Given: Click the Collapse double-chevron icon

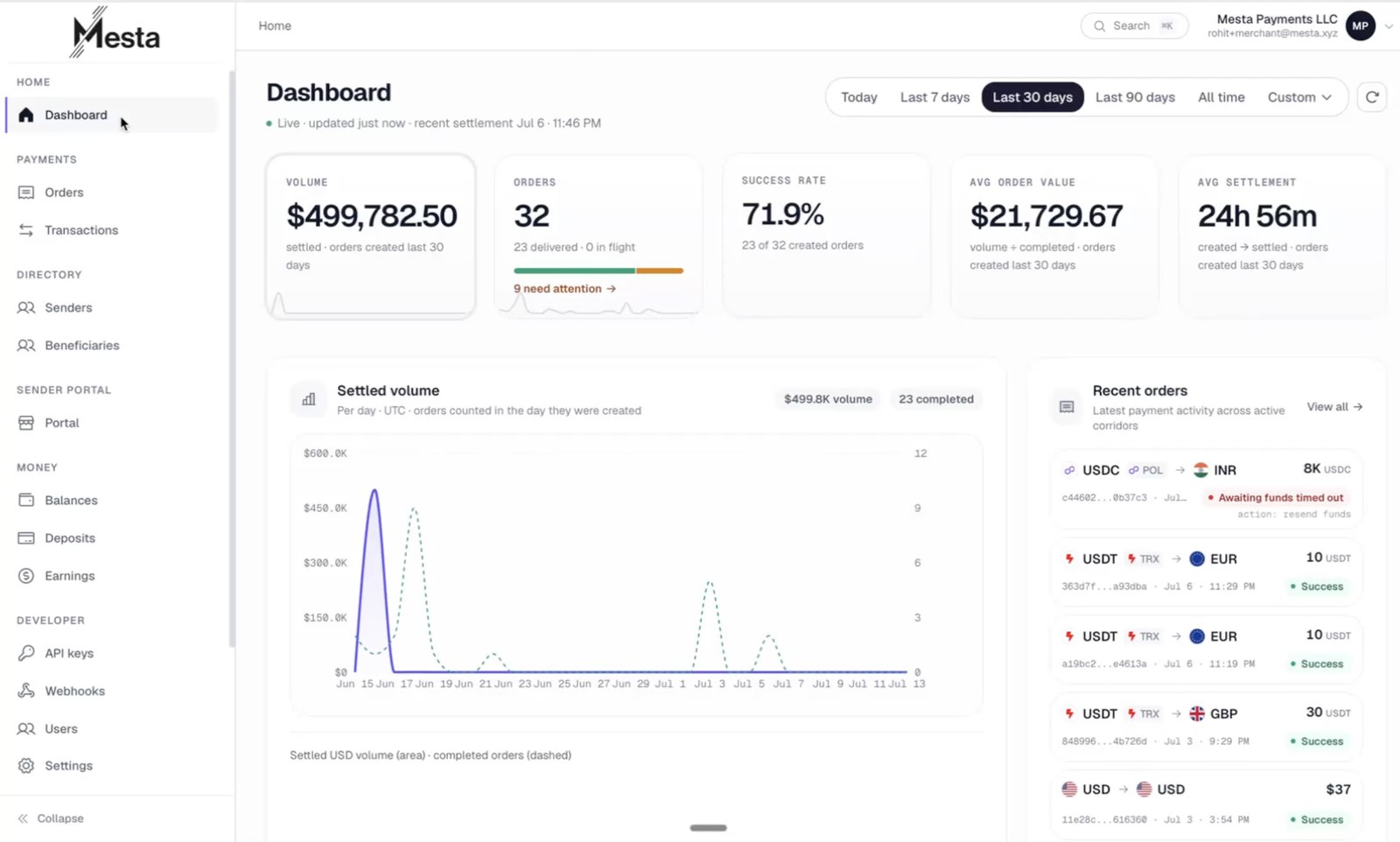Looking at the screenshot, I should [x=23, y=818].
